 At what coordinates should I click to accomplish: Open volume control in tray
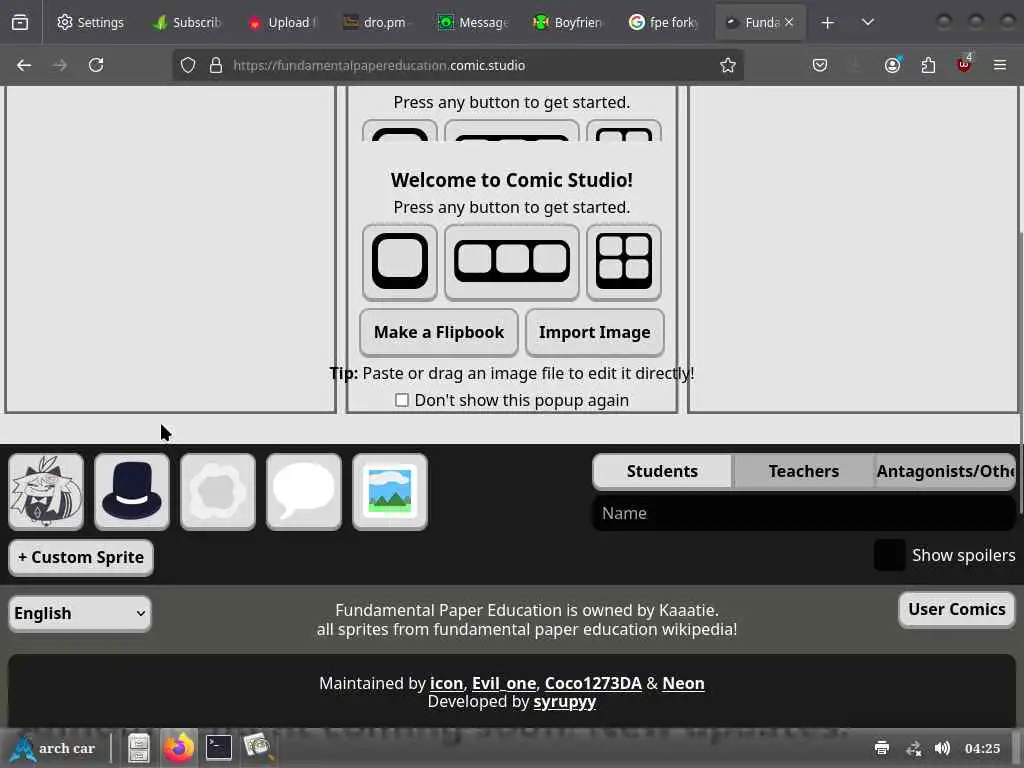[942, 748]
